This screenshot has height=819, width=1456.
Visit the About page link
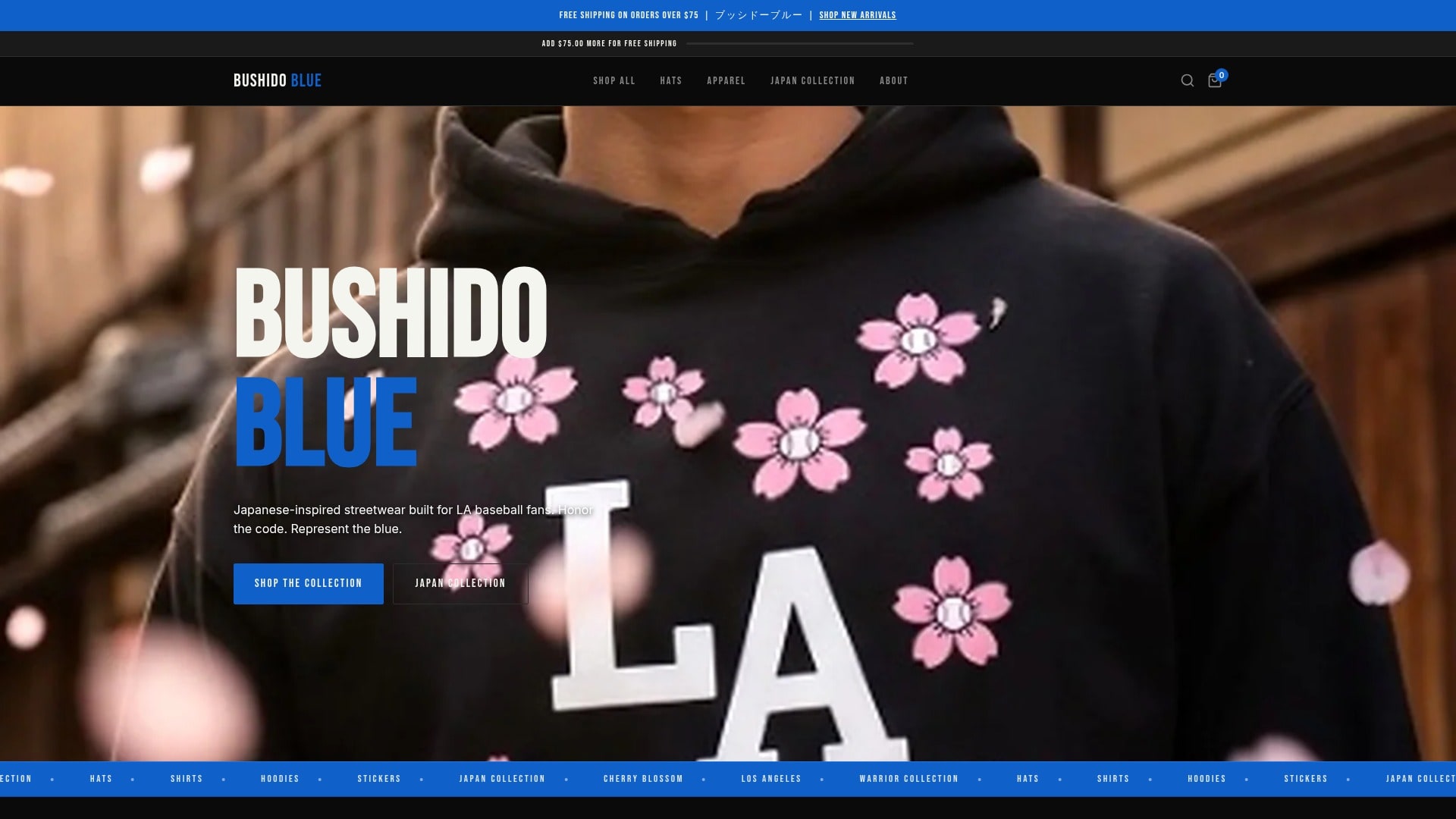(894, 80)
